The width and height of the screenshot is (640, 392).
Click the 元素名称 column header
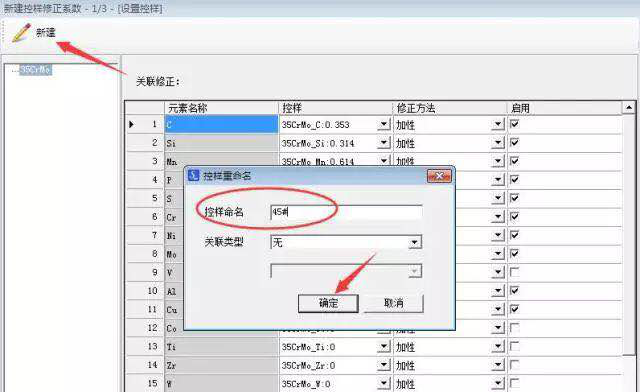click(x=221, y=108)
